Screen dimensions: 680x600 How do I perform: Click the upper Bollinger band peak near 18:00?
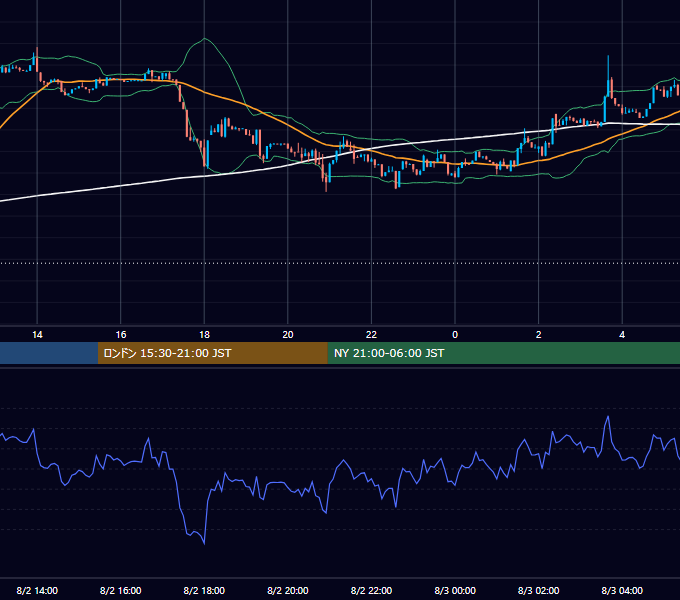coord(204,39)
